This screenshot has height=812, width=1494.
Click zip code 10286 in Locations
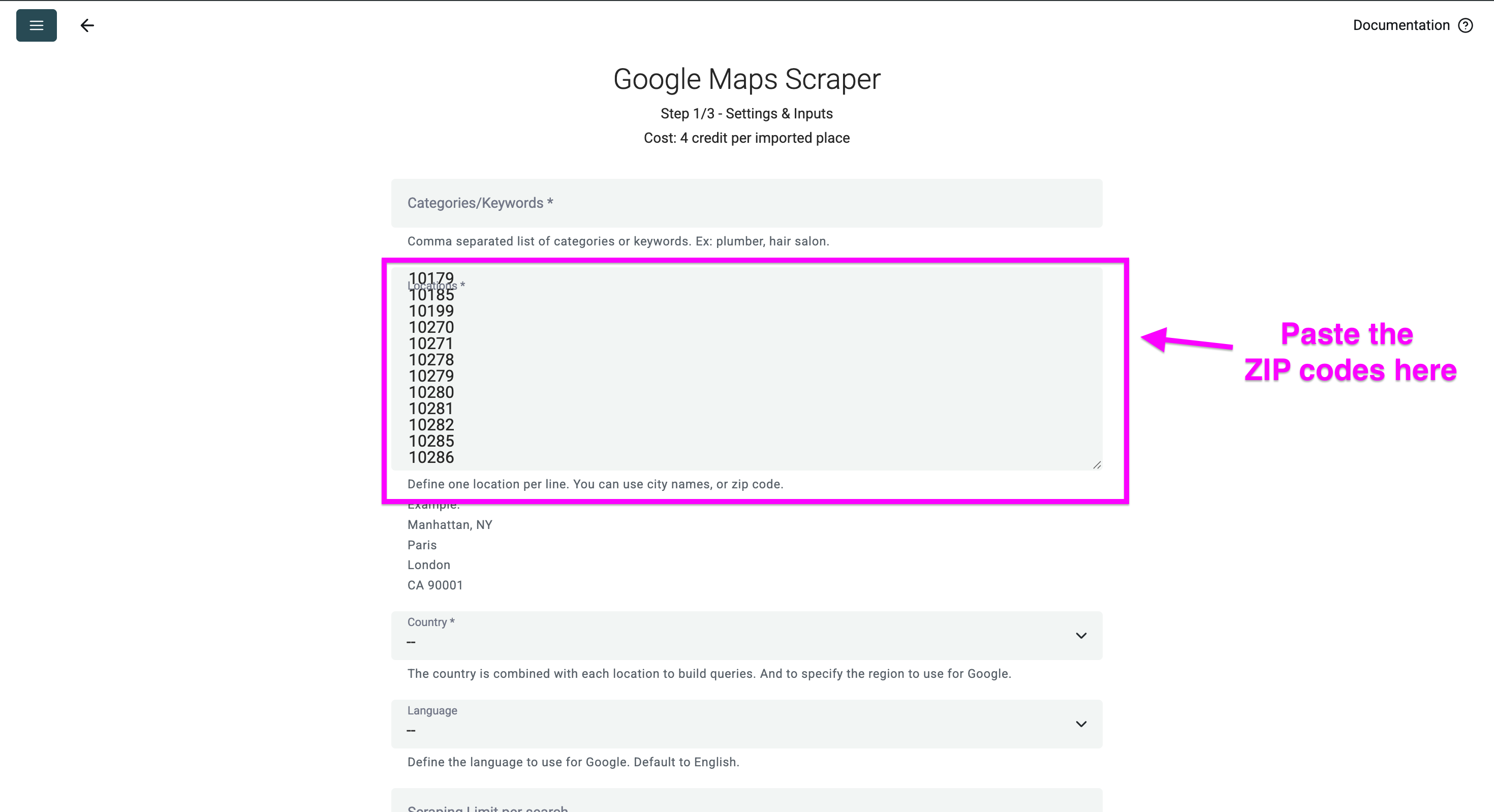pyautogui.click(x=431, y=458)
